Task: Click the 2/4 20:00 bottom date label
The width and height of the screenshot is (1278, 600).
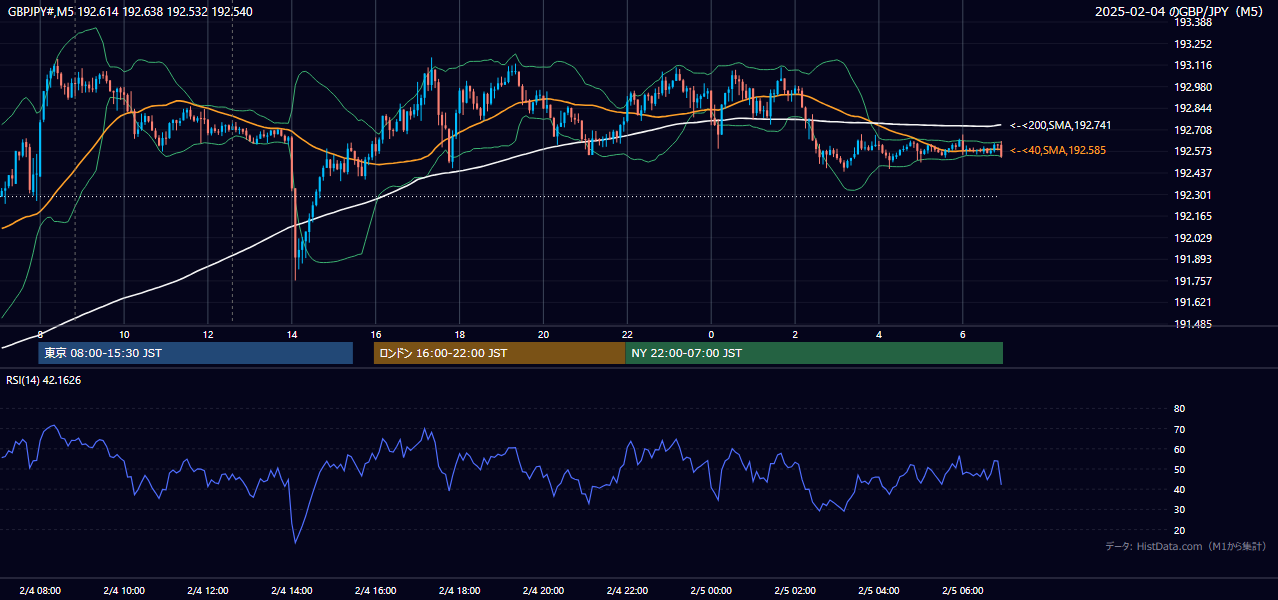Action: [544, 590]
